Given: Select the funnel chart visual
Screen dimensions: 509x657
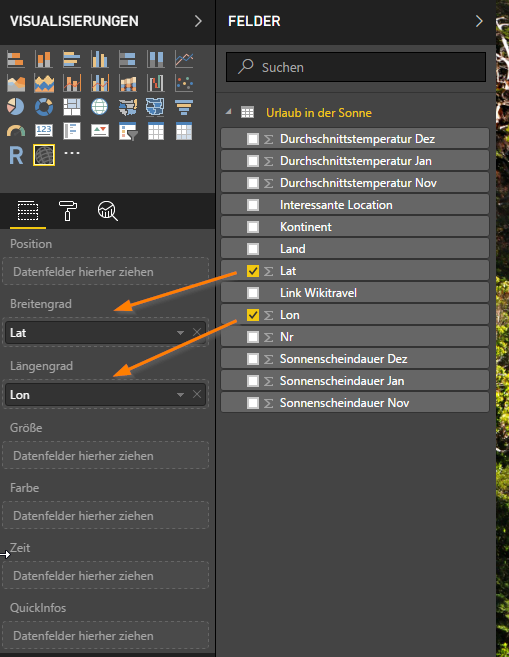Looking at the screenshot, I should pyautogui.click(x=184, y=107).
